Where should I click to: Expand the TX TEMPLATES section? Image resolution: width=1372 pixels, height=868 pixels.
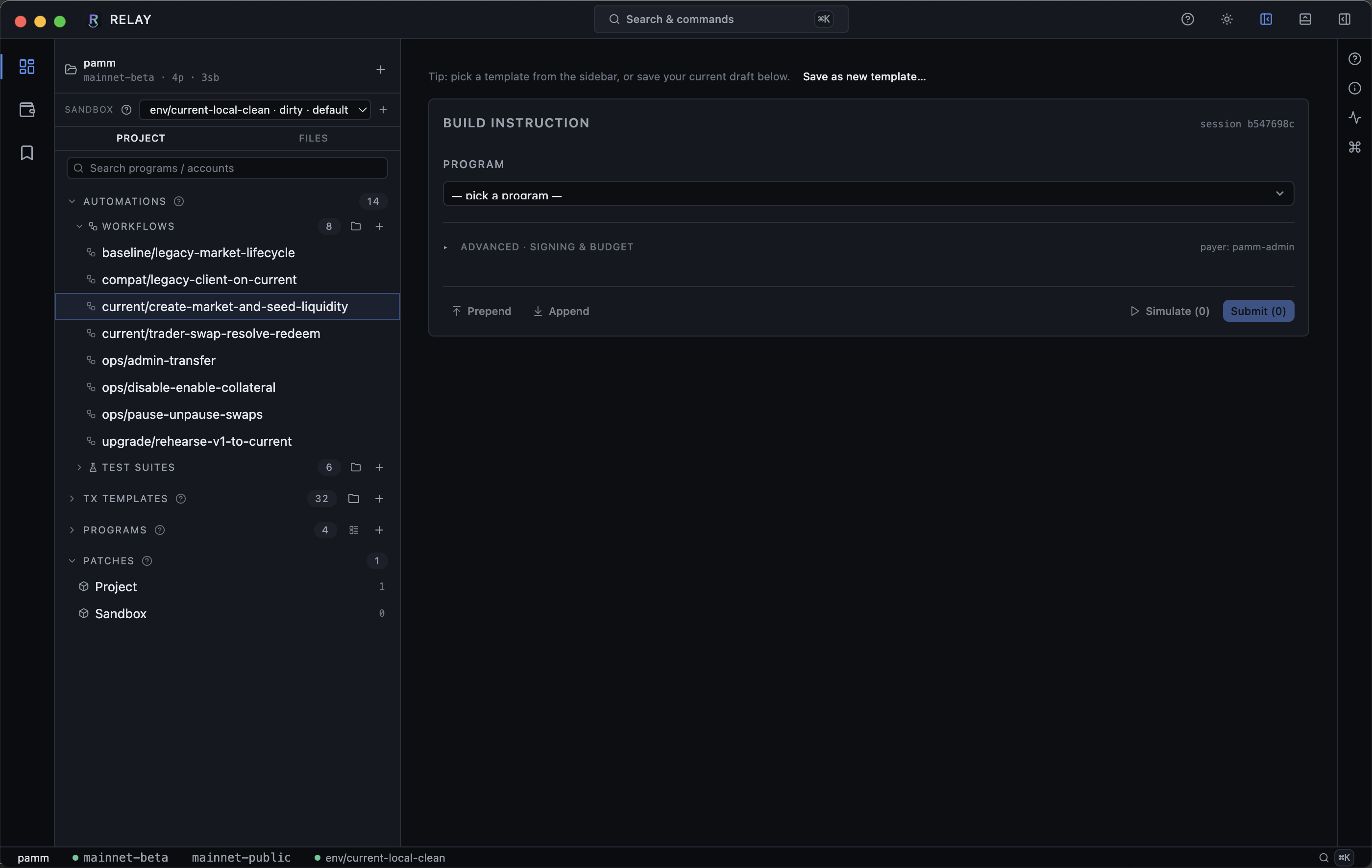[x=72, y=498]
